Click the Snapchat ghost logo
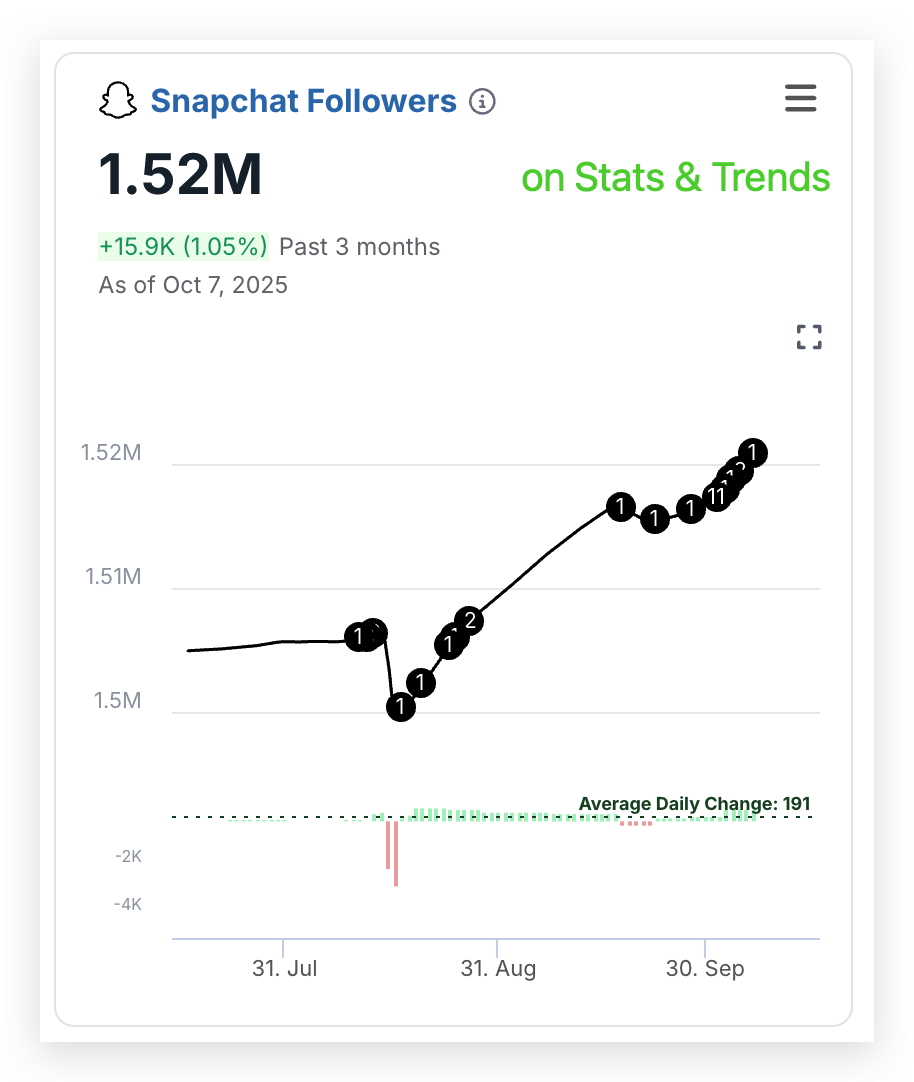The image size is (914, 1082). [x=118, y=102]
